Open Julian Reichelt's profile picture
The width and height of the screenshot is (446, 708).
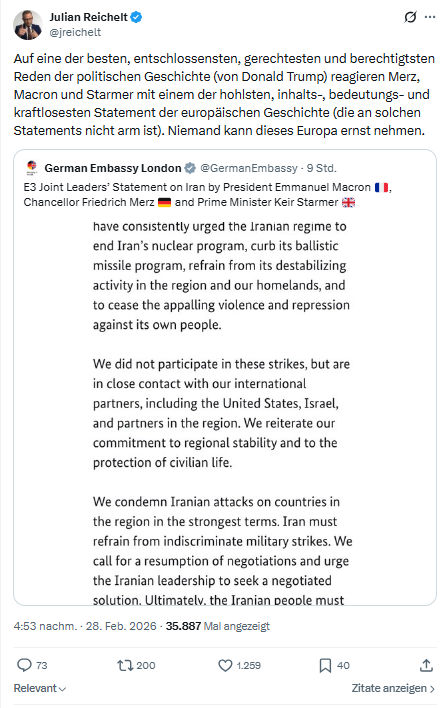[x=28, y=25]
